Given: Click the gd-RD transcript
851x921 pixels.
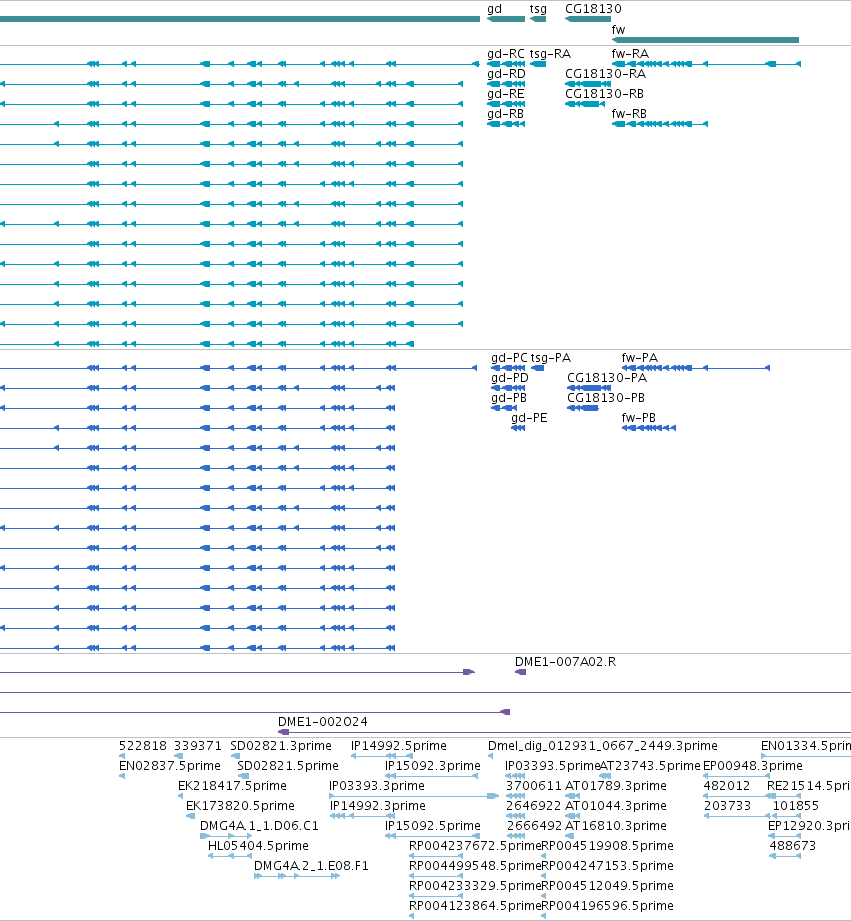Looking at the screenshot, I should coord(506,84).
